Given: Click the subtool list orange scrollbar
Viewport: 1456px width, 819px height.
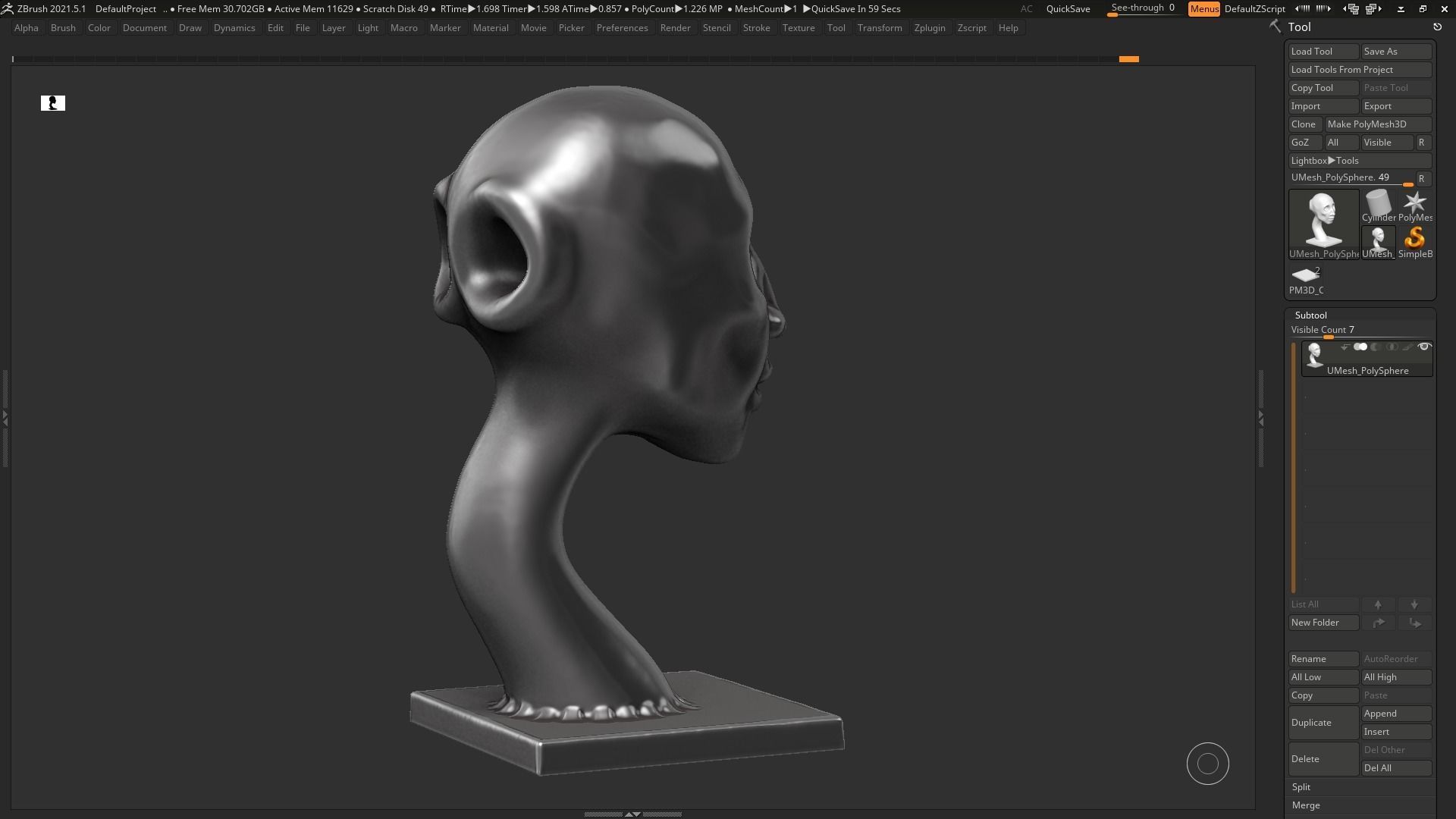Looking at the screenshot, I should 1294,468.
